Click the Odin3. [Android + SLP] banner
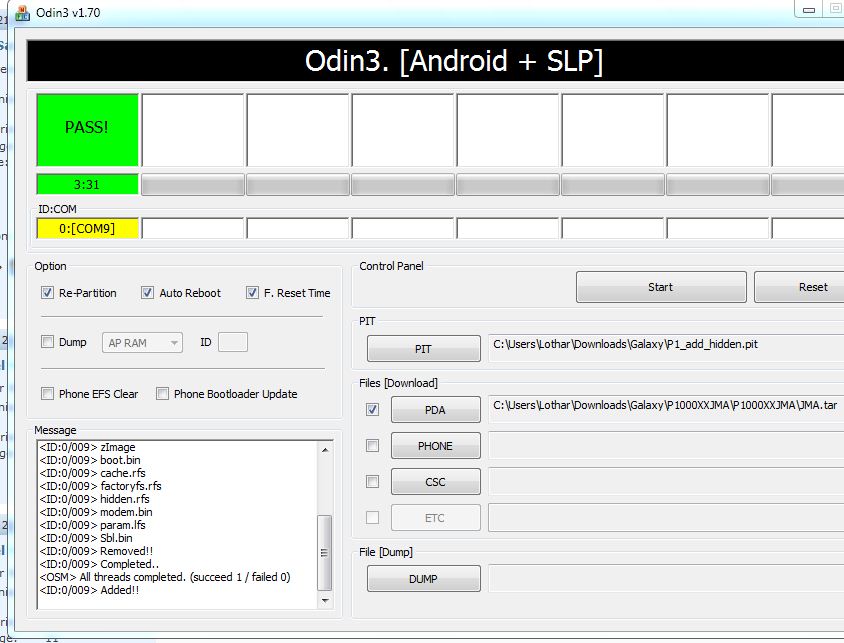The height and width of the screenshot is (643, 844). click(435, 61)
